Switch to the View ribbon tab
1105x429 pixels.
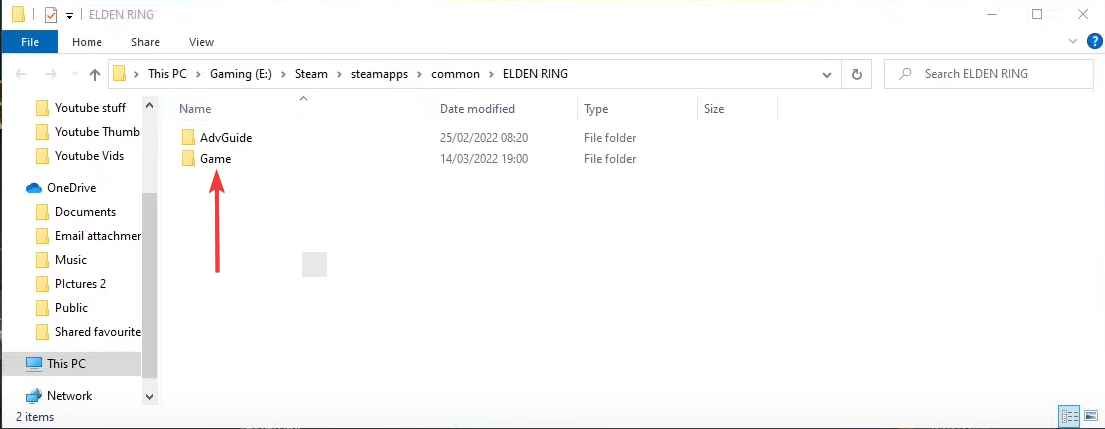click(x=201, y=42)
